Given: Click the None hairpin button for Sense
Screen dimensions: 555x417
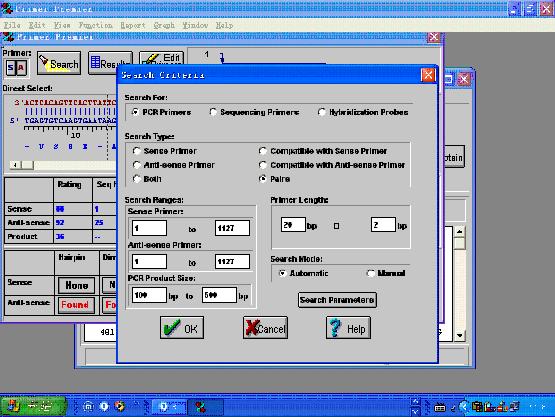Looking at the screenshot, I should (x=76, y=285).
